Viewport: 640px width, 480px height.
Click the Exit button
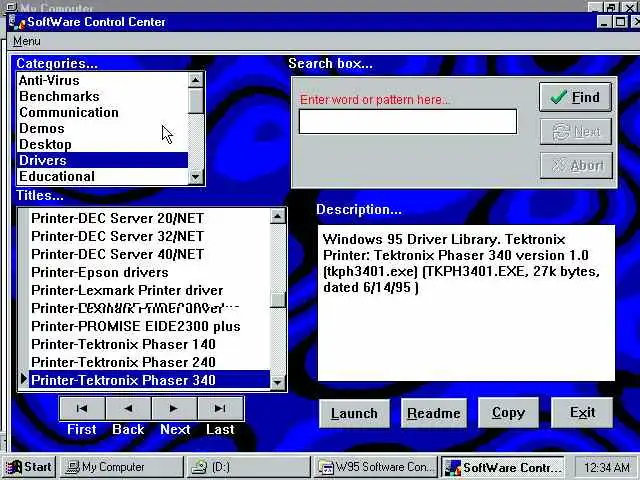click(582, 413)
